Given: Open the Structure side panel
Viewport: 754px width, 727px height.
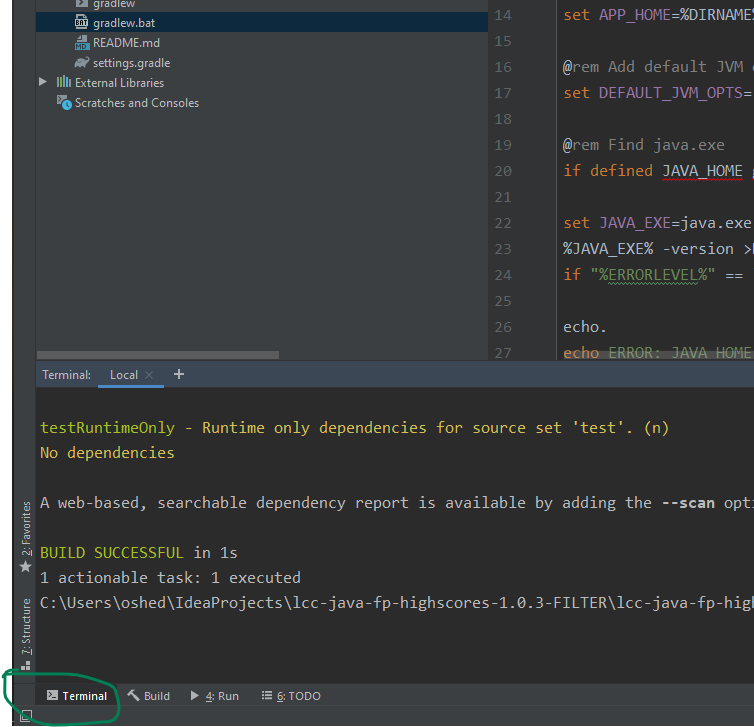Looking at the screenshot, I should tap(26, 625).
